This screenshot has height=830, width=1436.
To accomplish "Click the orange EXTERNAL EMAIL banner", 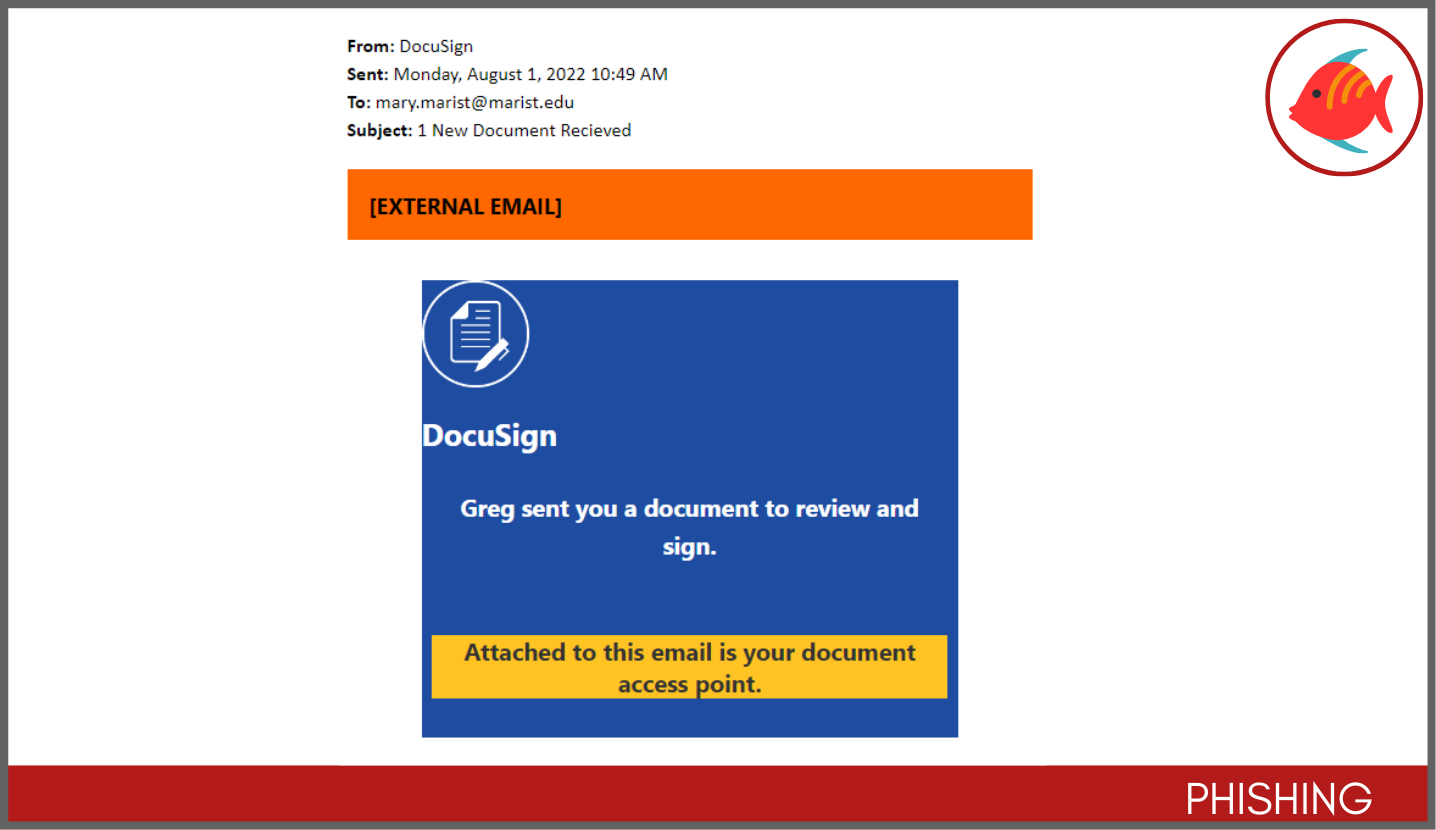I will click(689, 205).
